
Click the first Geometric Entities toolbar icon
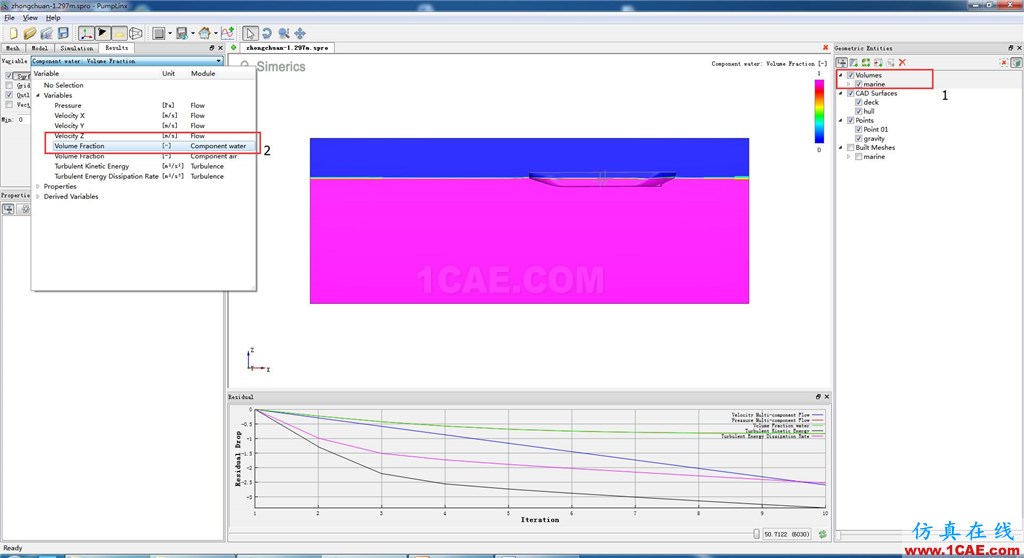(842, 62)
